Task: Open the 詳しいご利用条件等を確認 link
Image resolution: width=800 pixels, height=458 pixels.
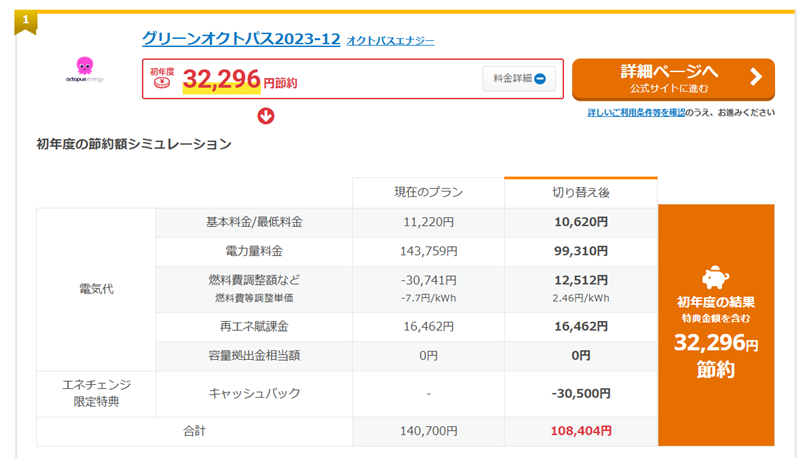Action: (x=636, y=113)
